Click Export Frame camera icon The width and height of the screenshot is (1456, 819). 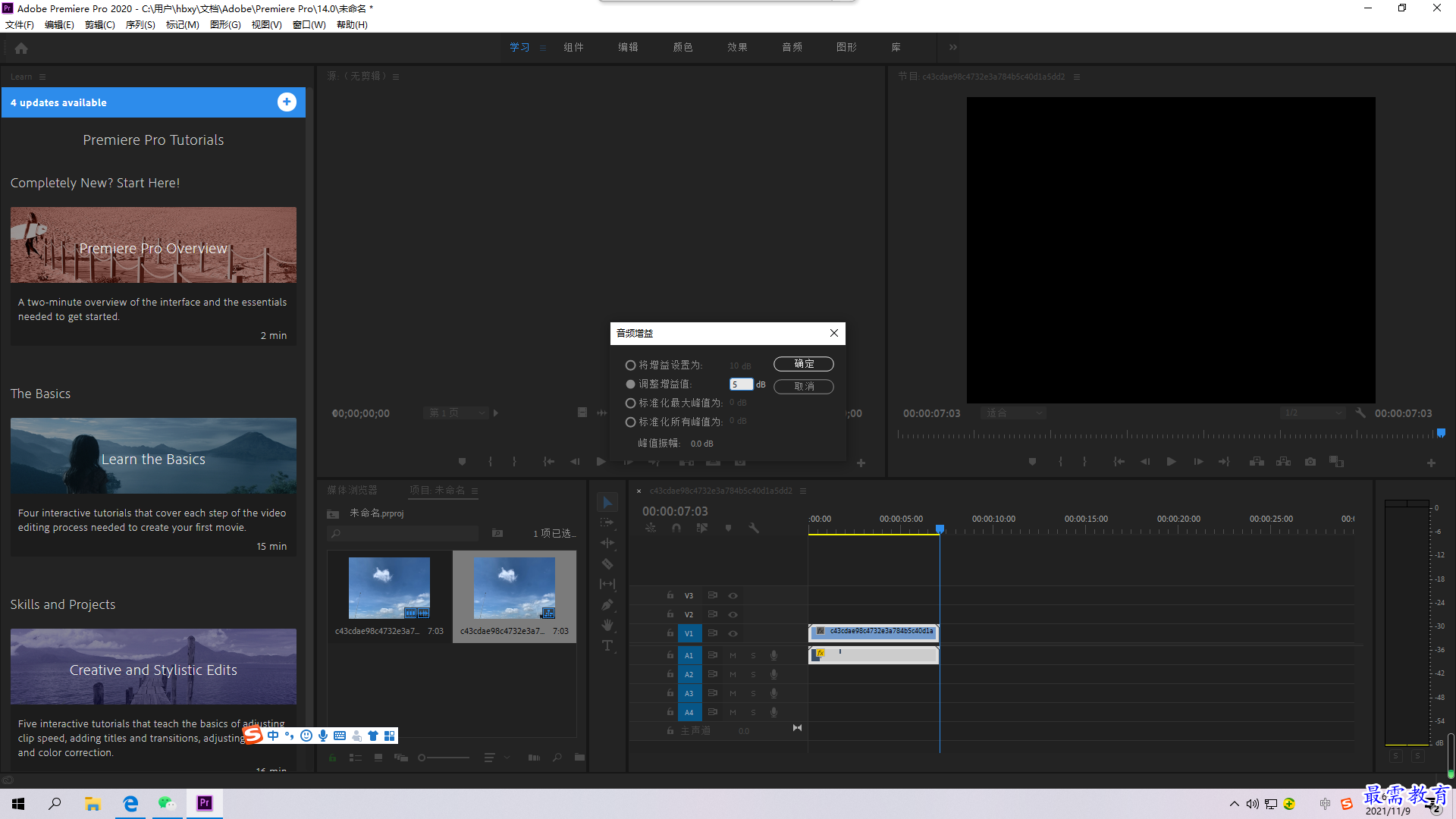tap(1310, 462)
